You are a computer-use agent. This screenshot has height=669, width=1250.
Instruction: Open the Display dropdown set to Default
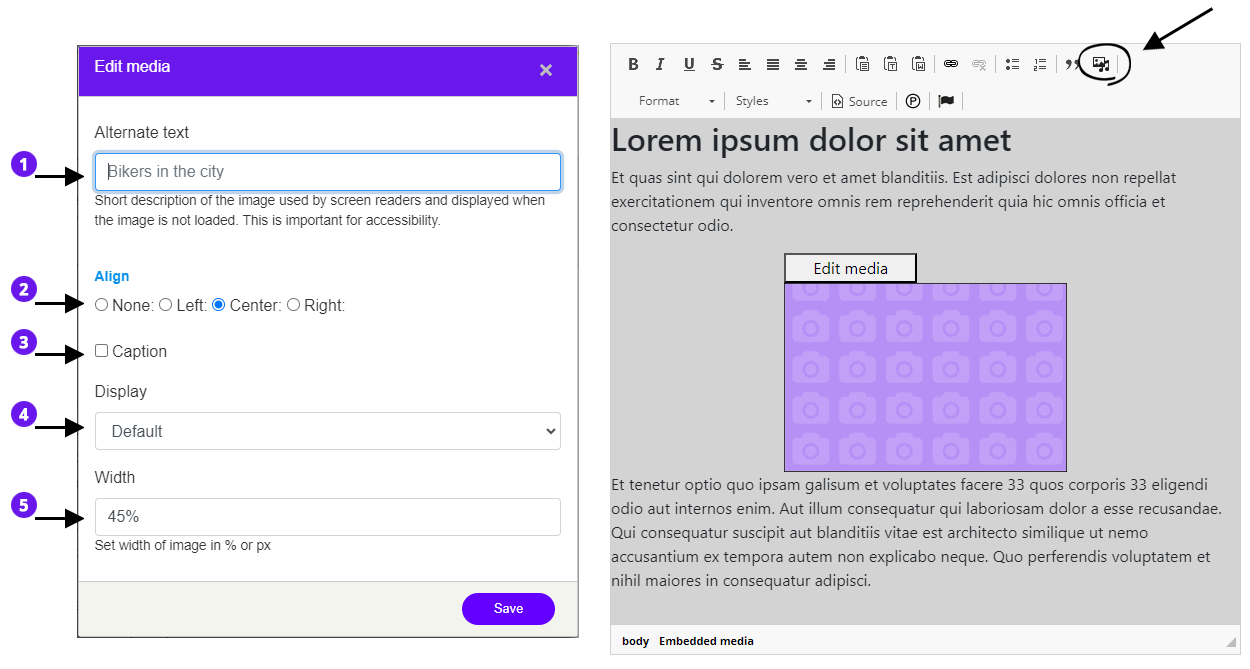tap(328, 431)
